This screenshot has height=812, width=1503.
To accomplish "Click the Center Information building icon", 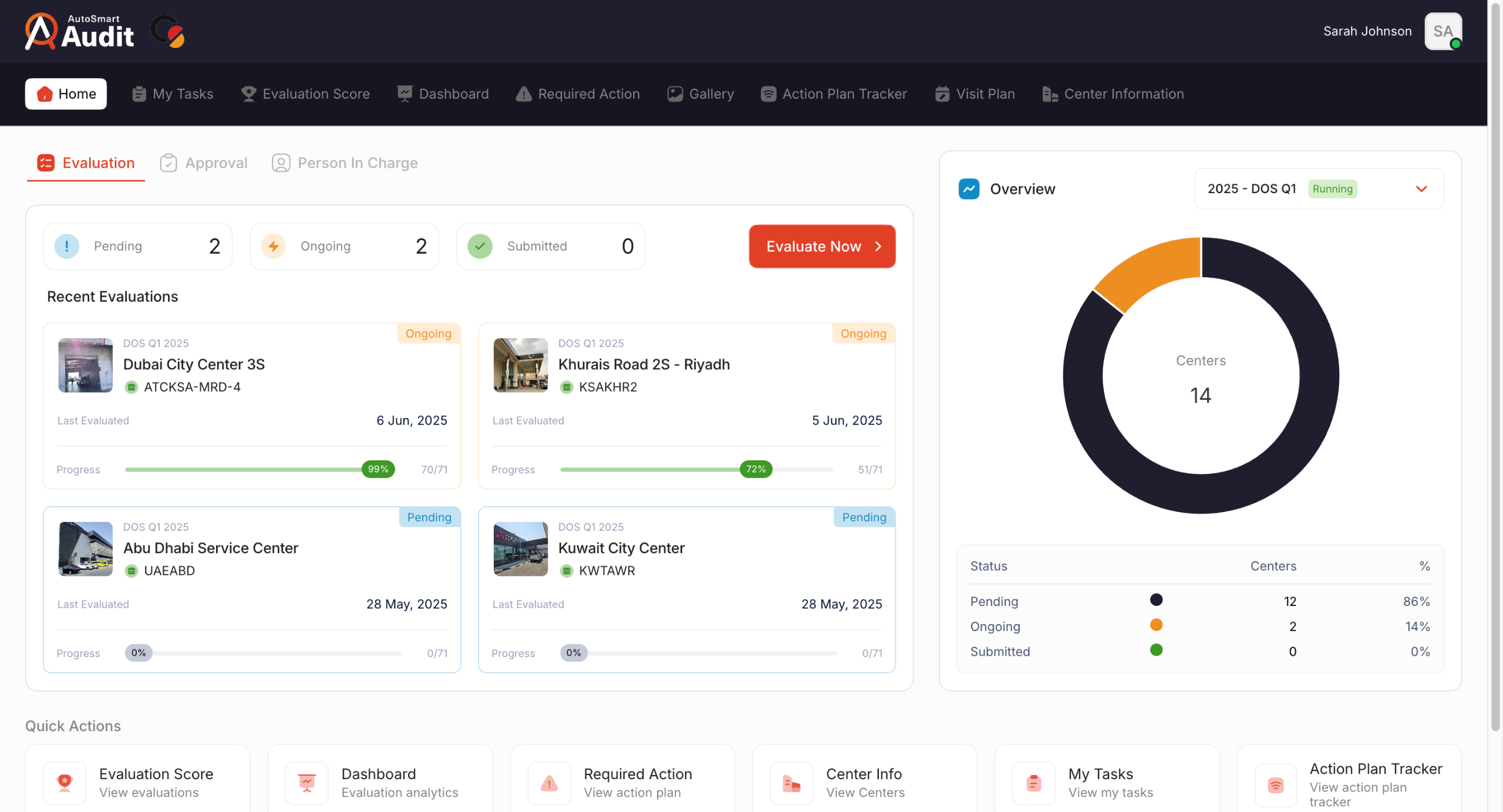I will pyautogui.click(x=1049, y=94).
